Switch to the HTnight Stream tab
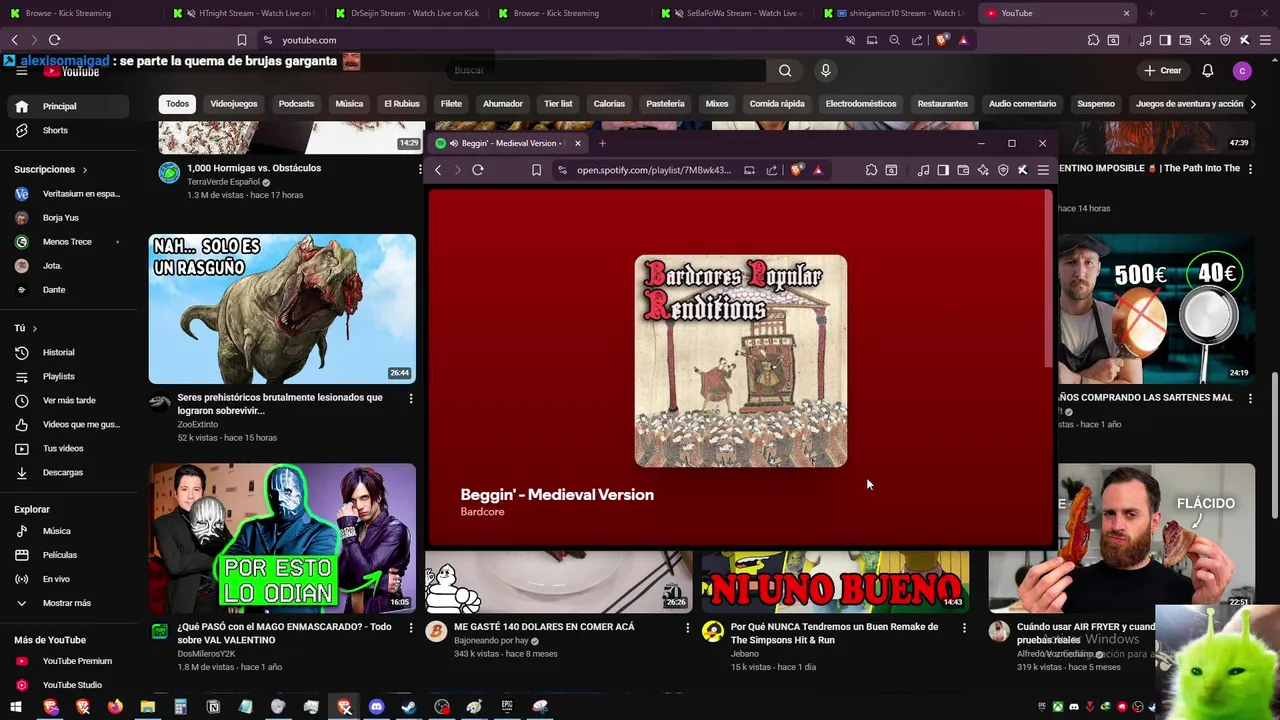The image size is (1280, 720). (x=244, y=13)
